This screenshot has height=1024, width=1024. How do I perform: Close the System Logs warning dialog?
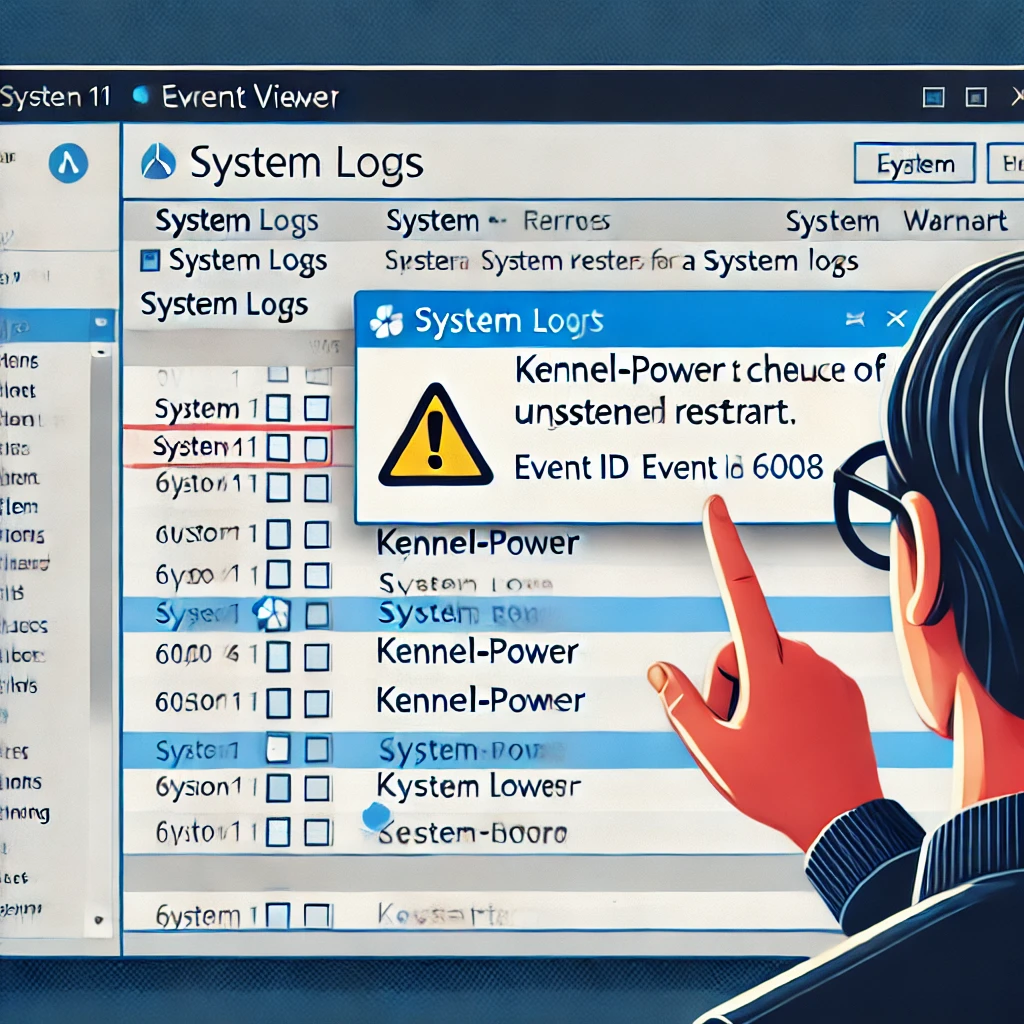click(x=896, y=319)
